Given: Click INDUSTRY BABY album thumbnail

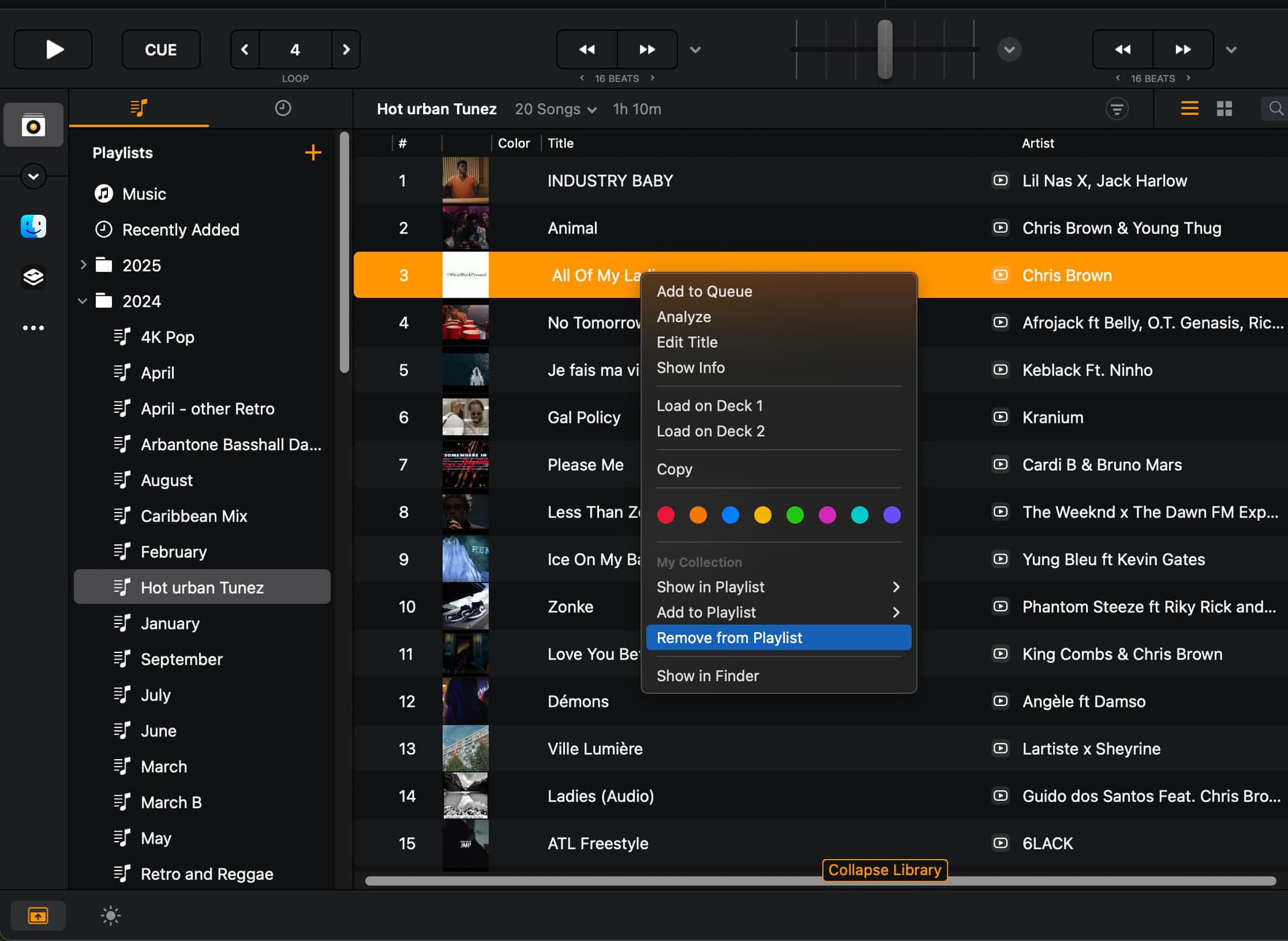Looking at the screenshot, I should [x=466, y=180].
